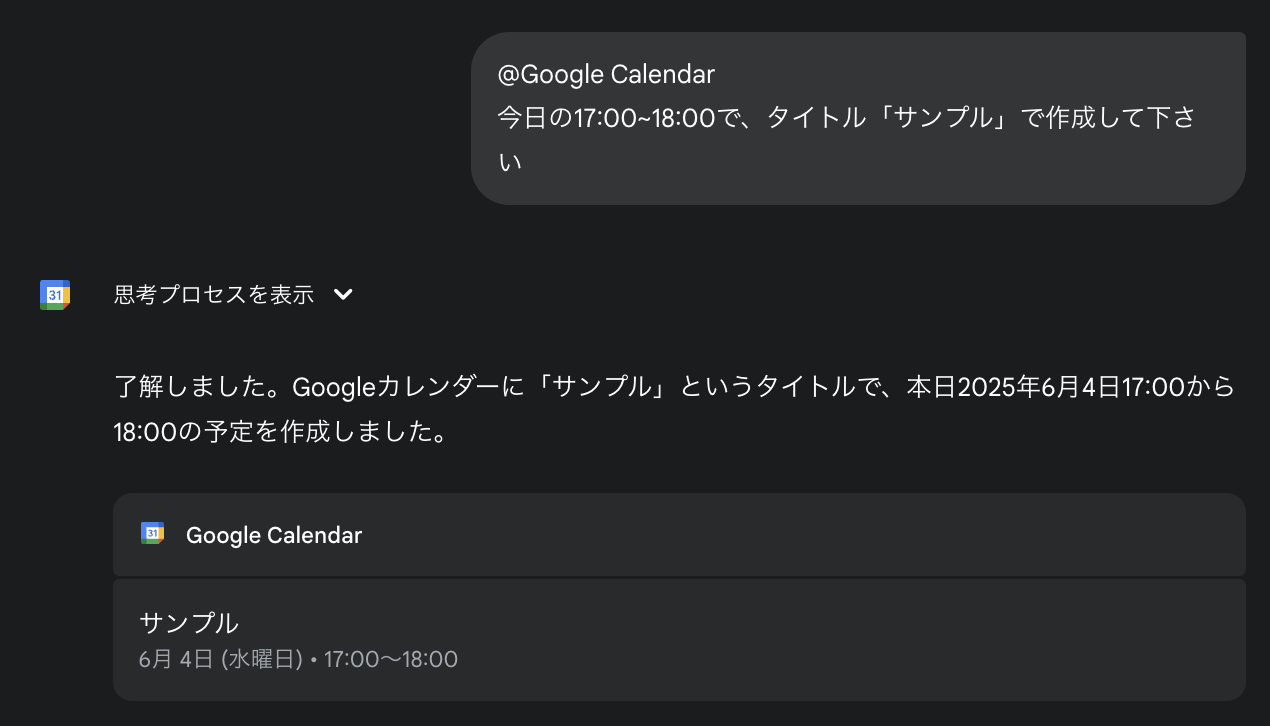Open the サンプル event title in the card
This screenshot has height=726, width=1270.
[189, 622]
